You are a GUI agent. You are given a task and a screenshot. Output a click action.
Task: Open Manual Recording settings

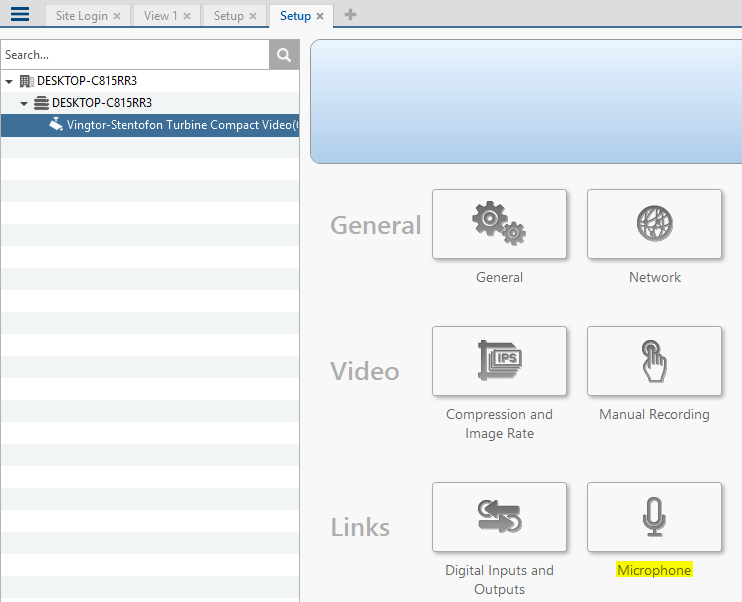click(x=654, y=361)
